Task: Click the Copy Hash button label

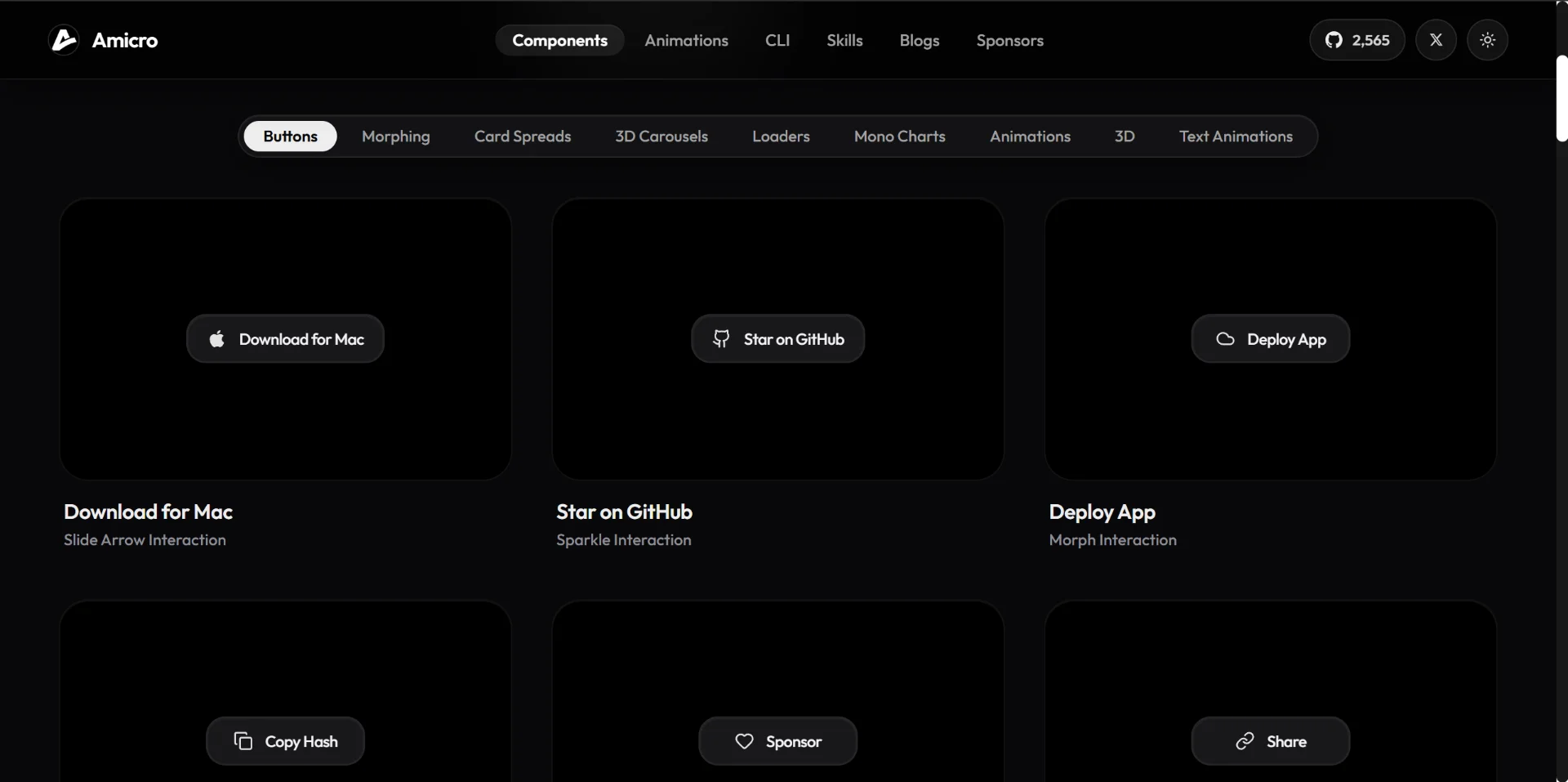Action: pyautogui.click(x=301, y=741)
